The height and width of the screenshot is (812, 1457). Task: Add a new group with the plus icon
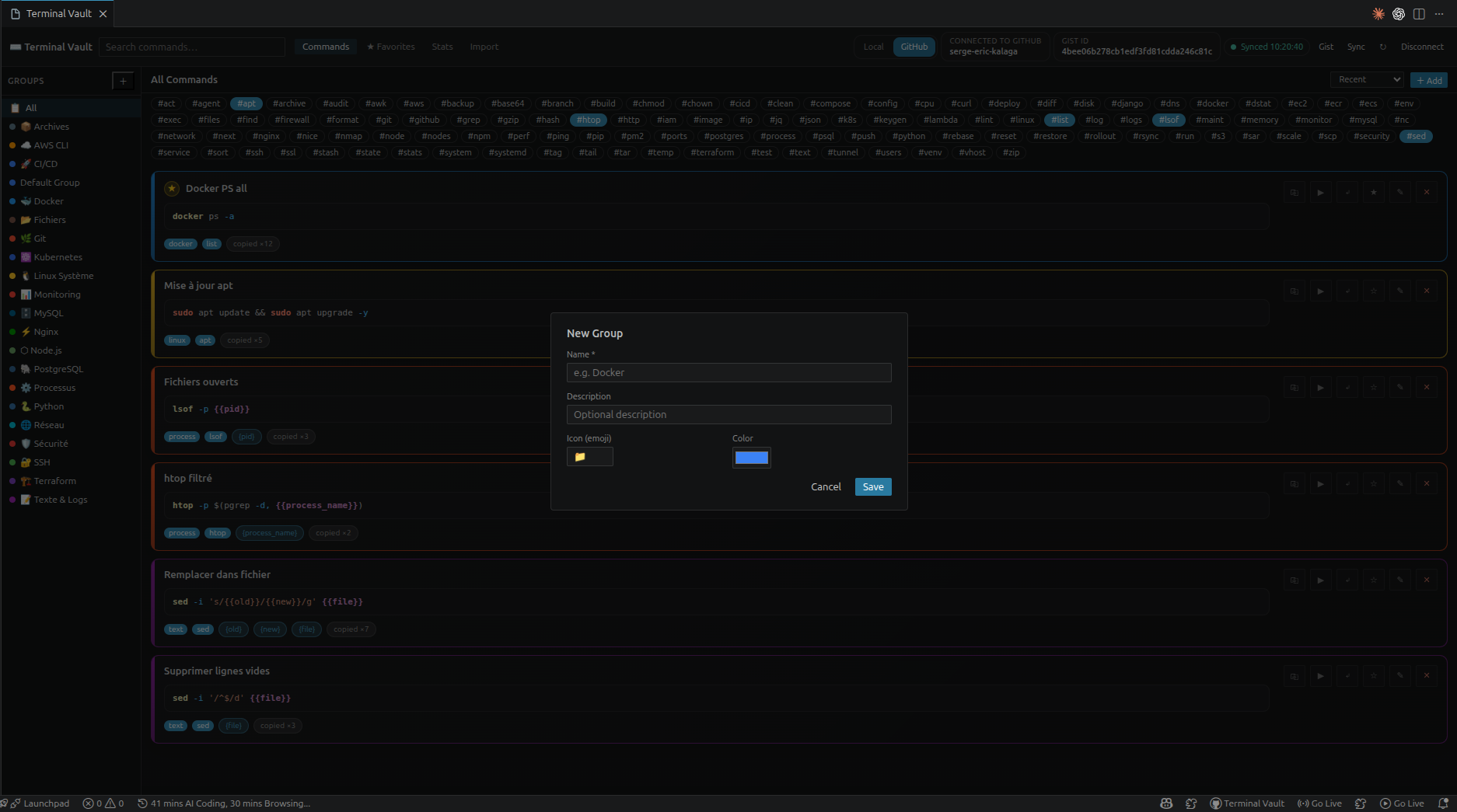[x=123, y=81]
